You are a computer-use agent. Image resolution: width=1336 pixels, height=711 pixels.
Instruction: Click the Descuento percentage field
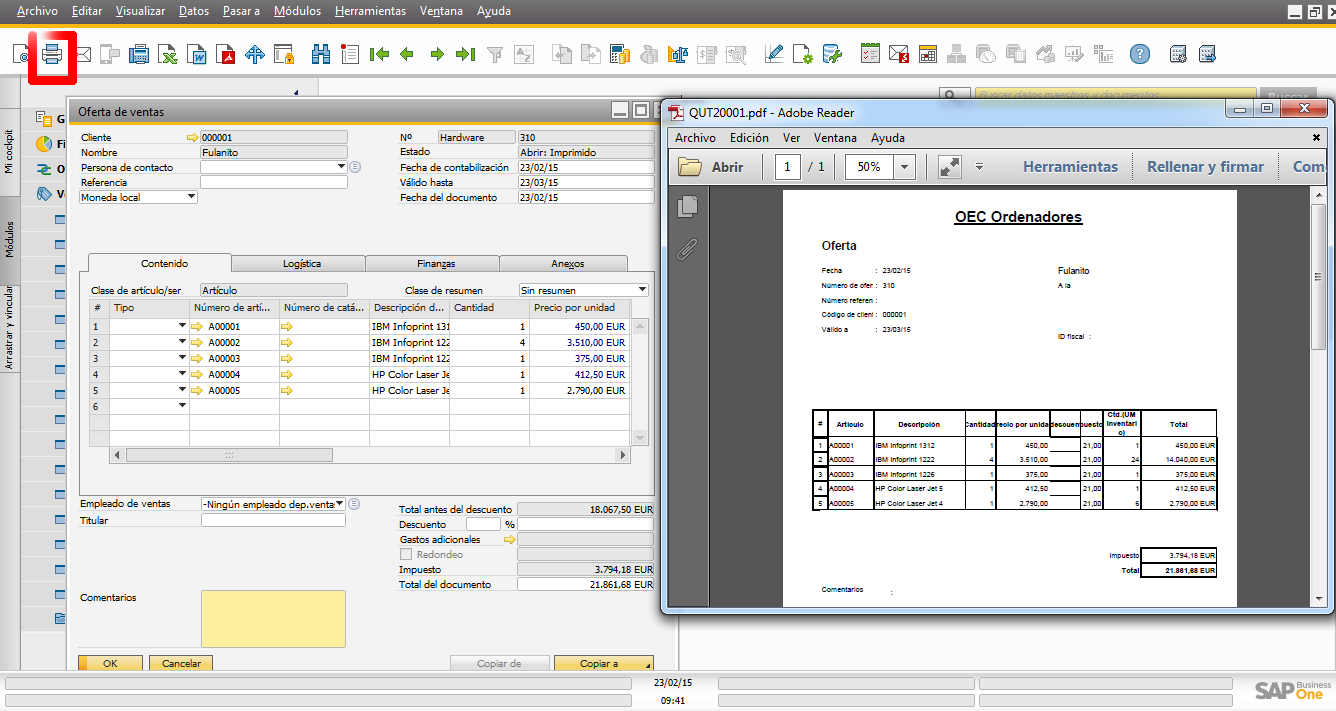[x=483, y=524]
